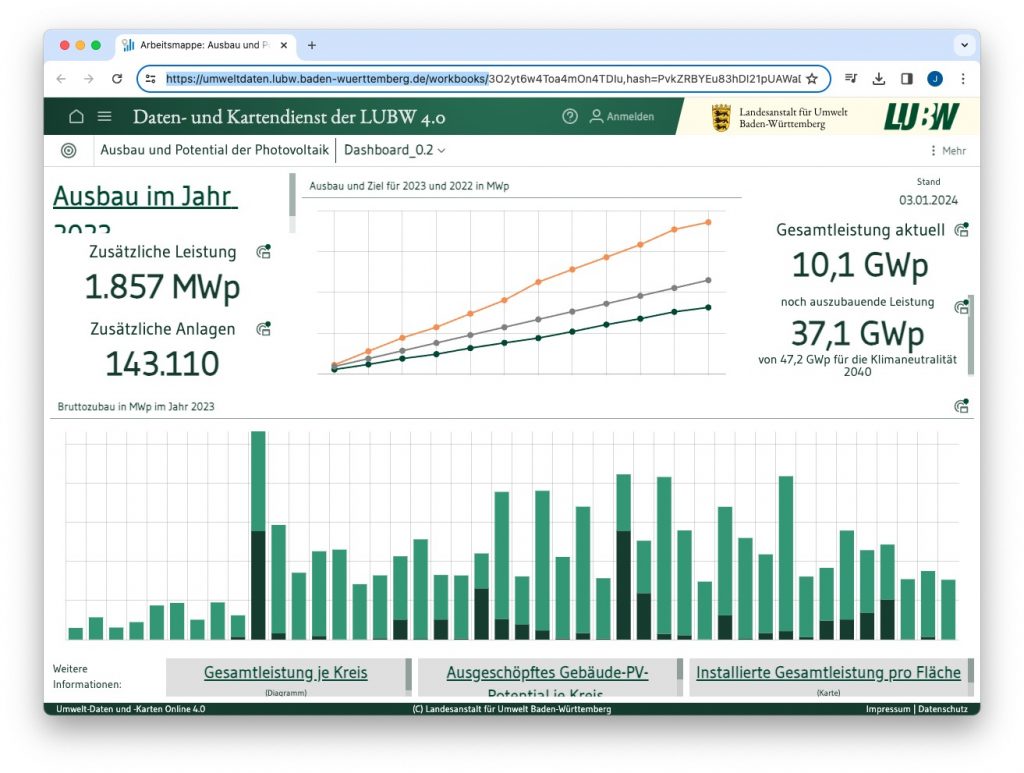Viewport: 1024px width, 773px height.
Task: Click the target icon beside workbook title
Action: click(x=69, y=150)
